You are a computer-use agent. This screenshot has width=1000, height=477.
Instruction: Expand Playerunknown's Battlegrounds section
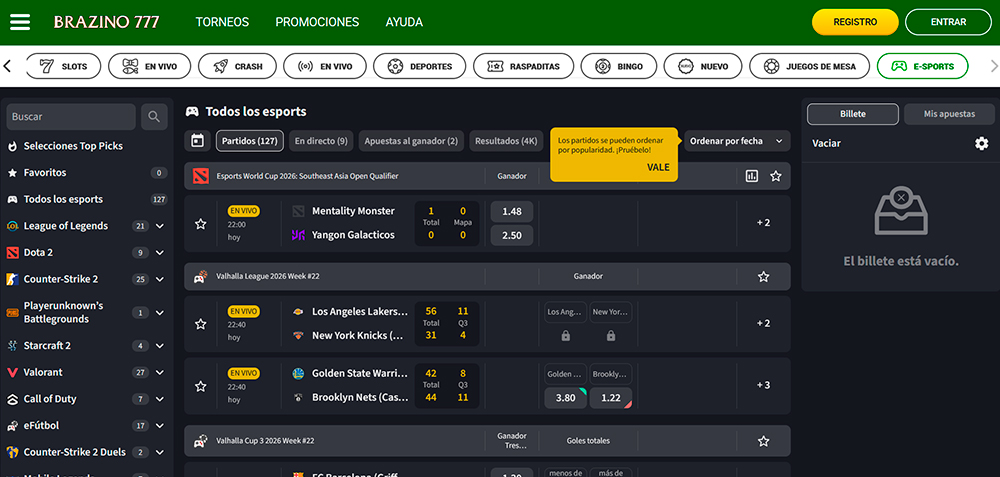coord(159,313)
